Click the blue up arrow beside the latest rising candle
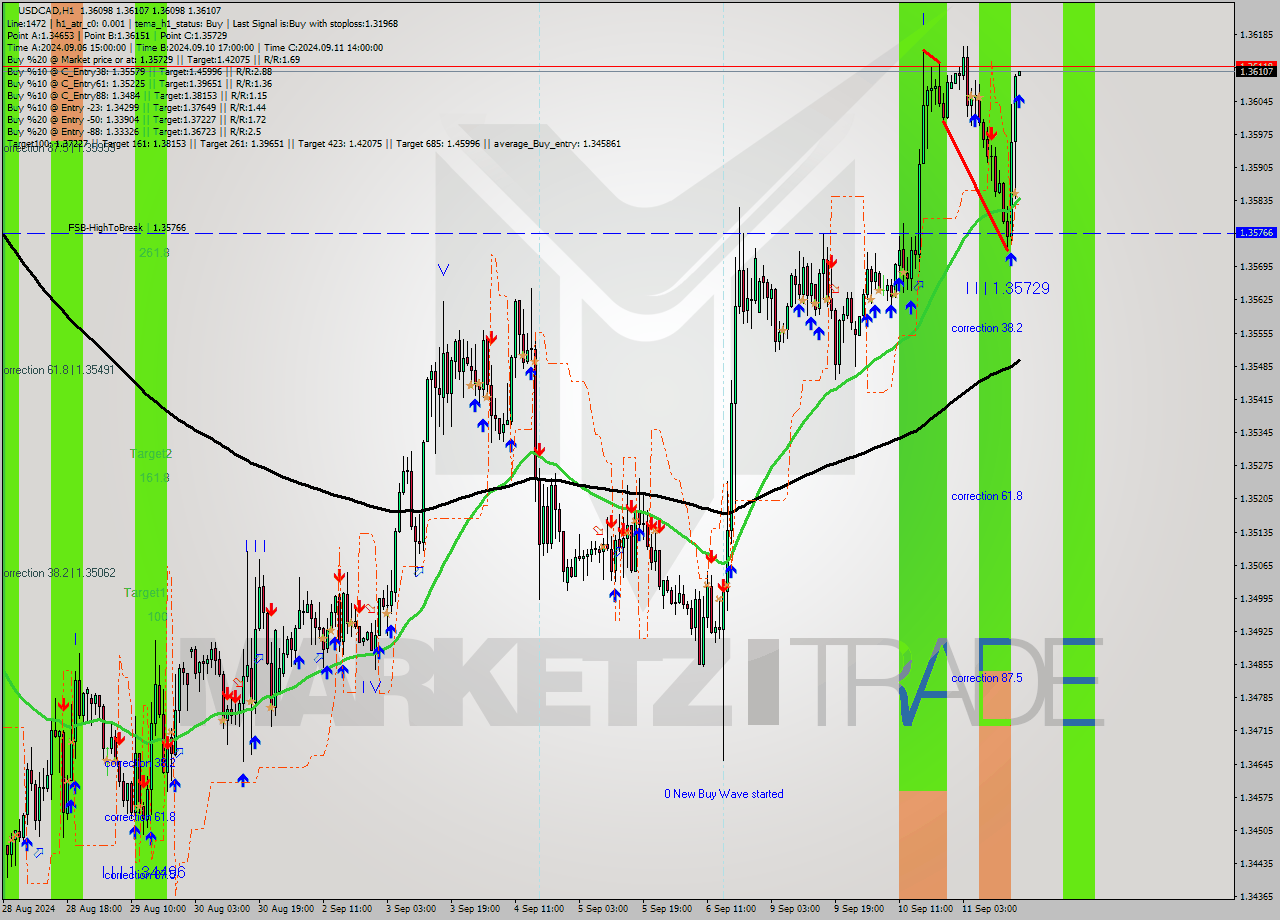The width and height of the screenshot is (1280, 920). pos(1018,101)
